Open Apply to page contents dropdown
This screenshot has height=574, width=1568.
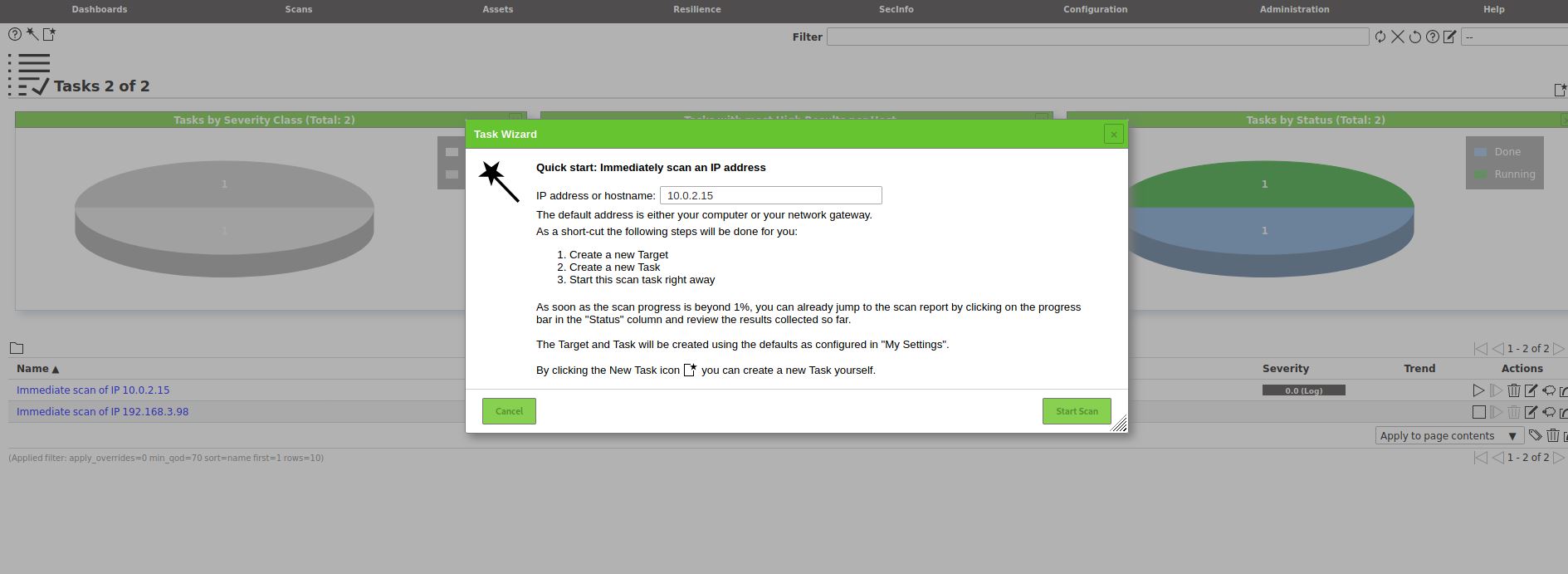click(x=1448, y=435)
